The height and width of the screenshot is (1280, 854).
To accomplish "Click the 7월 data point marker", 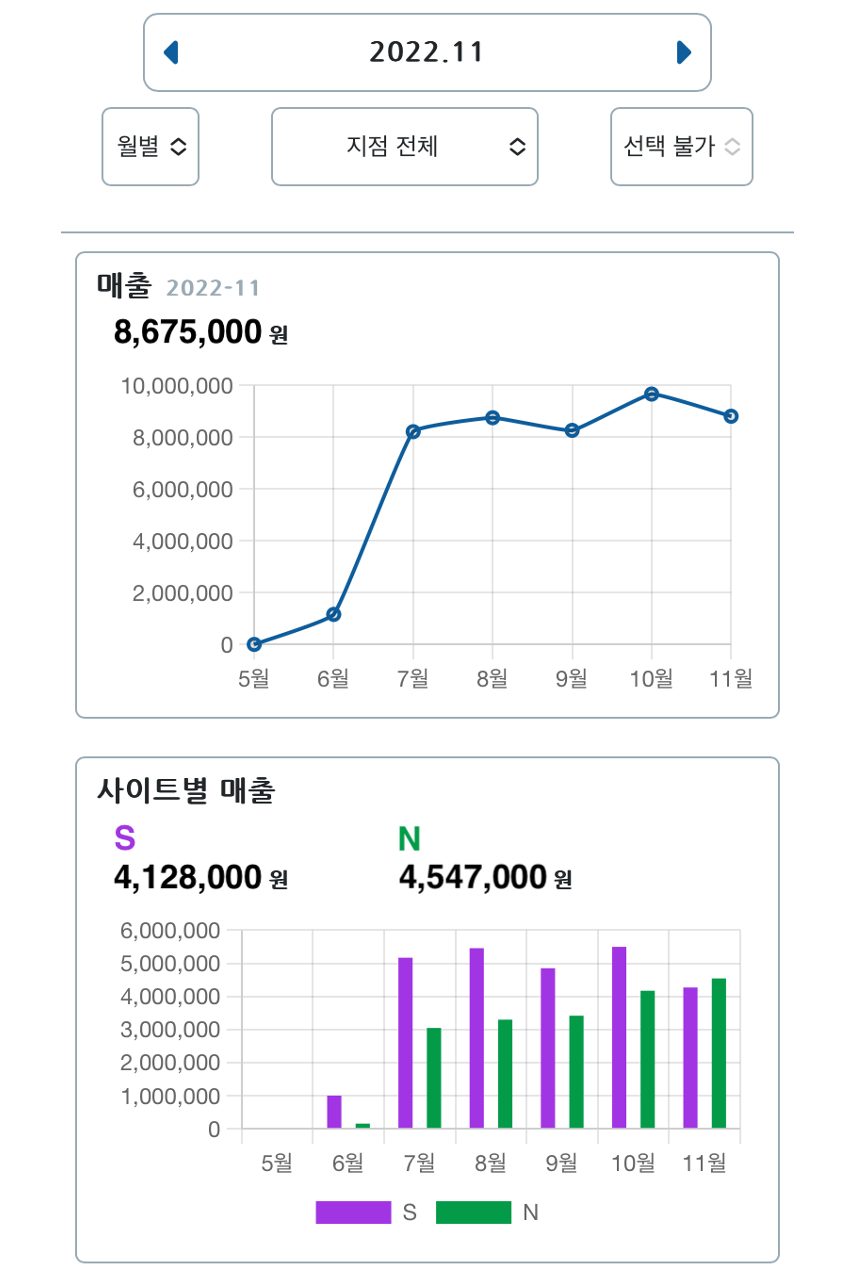I will (x=412, y=432).
